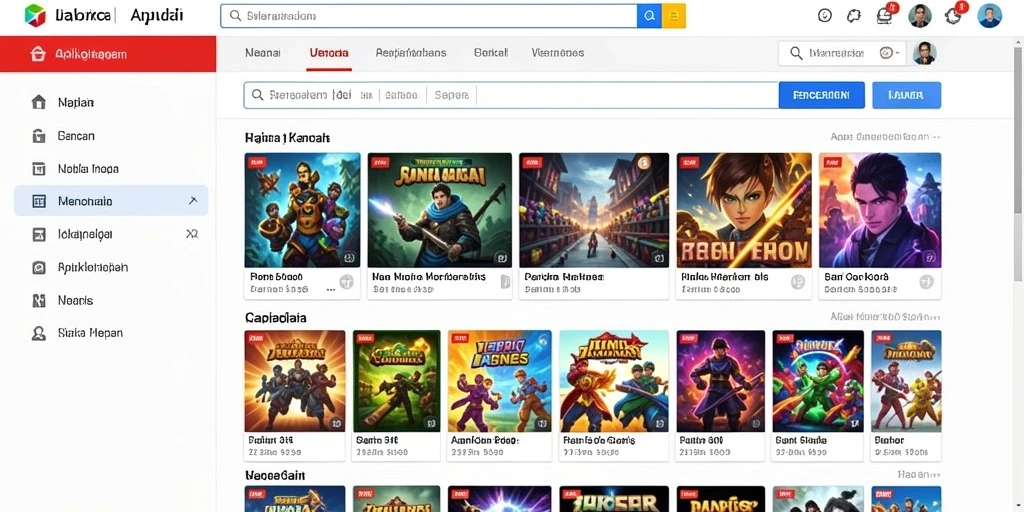1024x512 pixels.
Task: Open the dropdown arrow in the tab-bar search box
Action: 899,54
